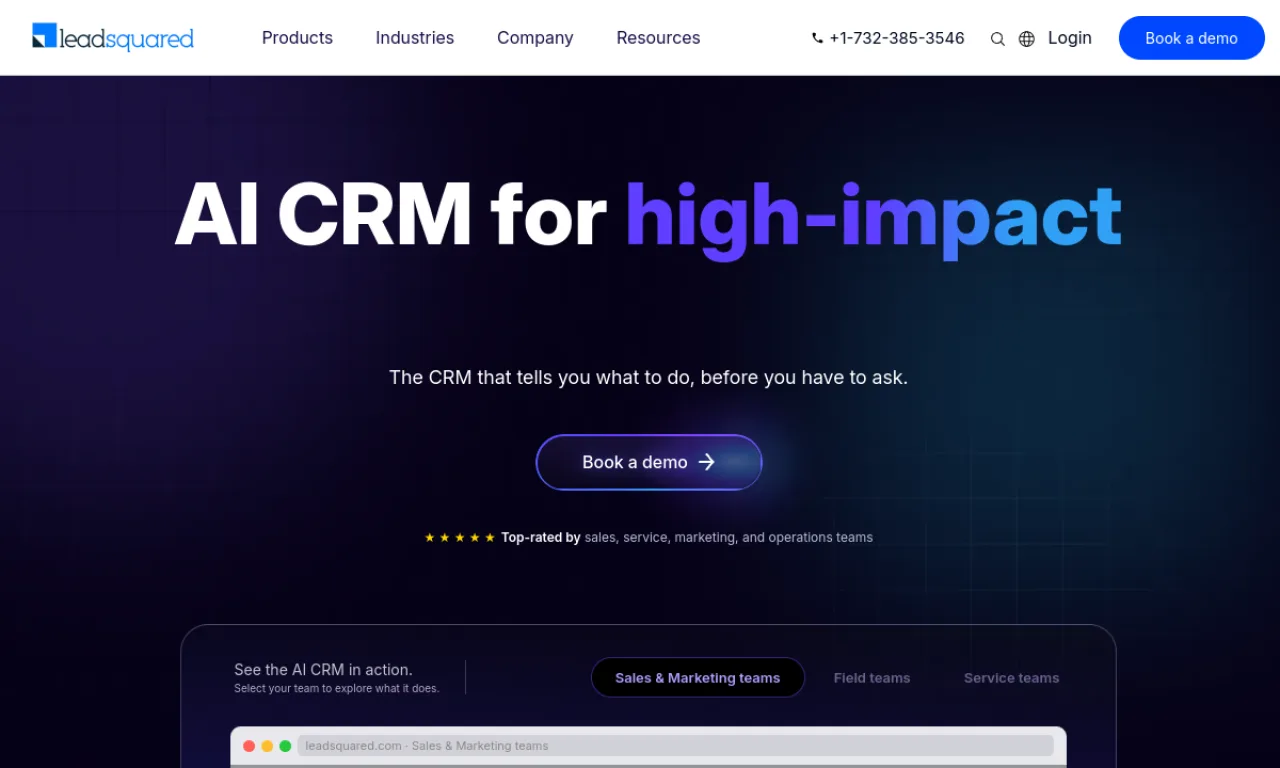Open the Products menu
The width and height of the screenshot is (1280, 768).
[x=297, y=38]
